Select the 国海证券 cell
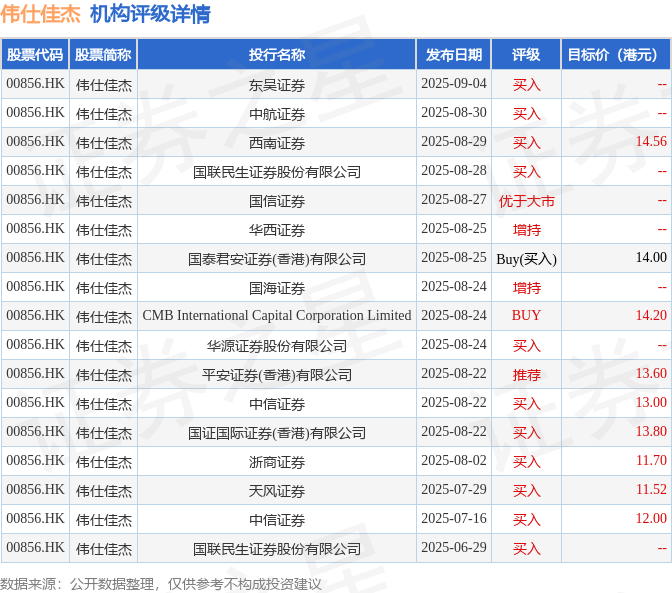This screenshot has height=593, width=672. (x=277, y=288)
